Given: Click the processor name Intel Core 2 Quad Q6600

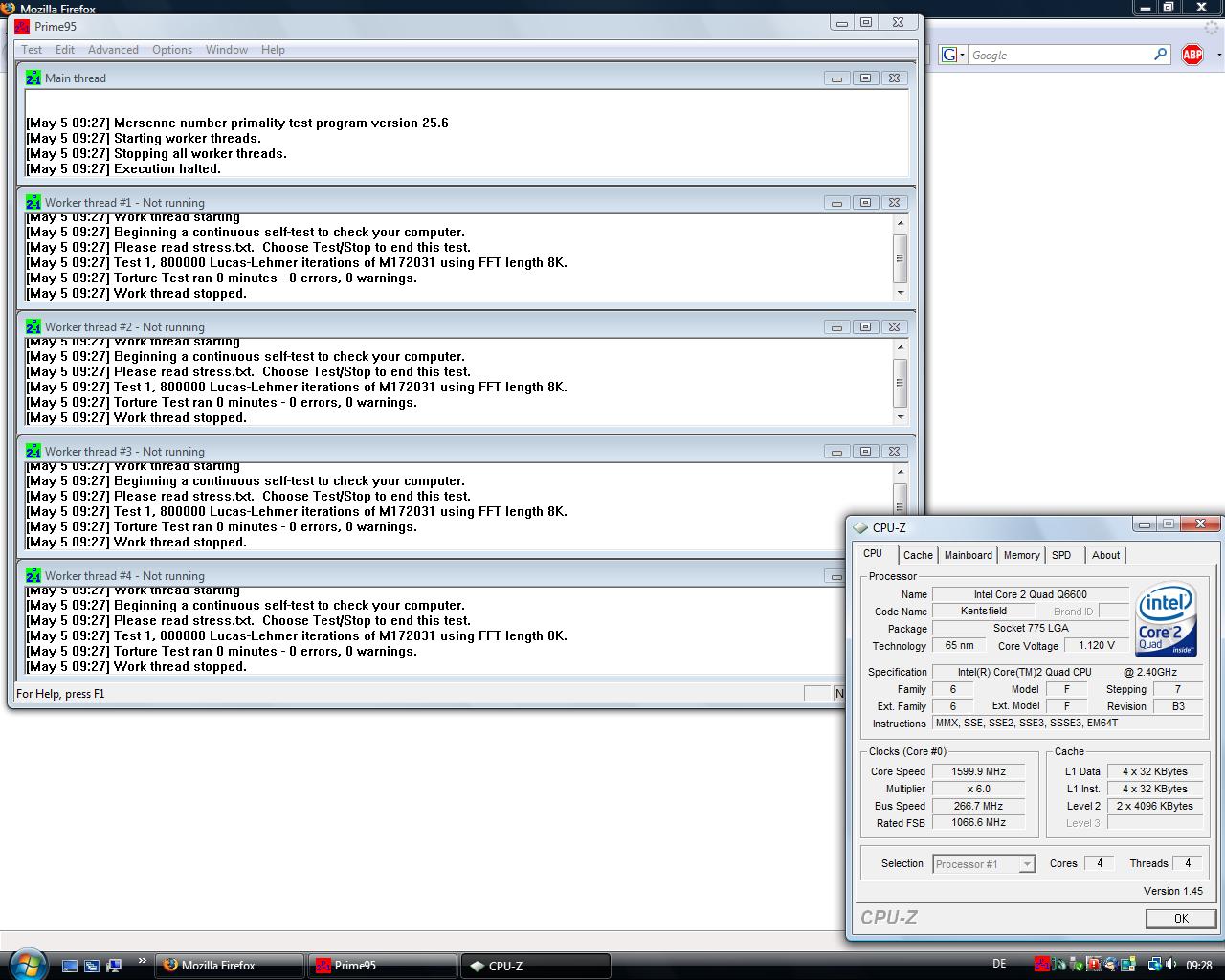Looking at the screenshot, I should coord(1031,594).
